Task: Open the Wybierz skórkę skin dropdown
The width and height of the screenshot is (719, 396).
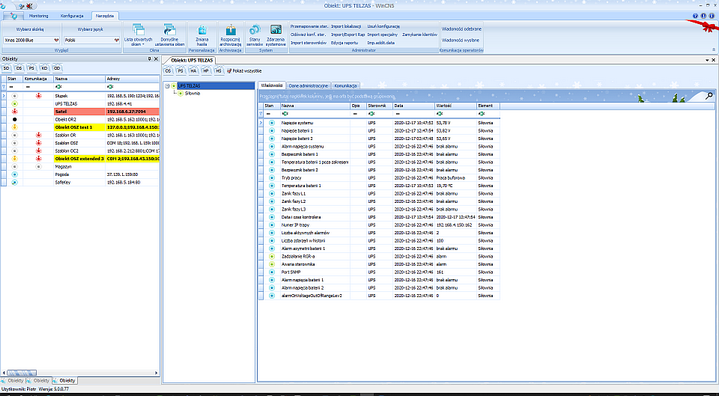Action: (x=57, y=40)
